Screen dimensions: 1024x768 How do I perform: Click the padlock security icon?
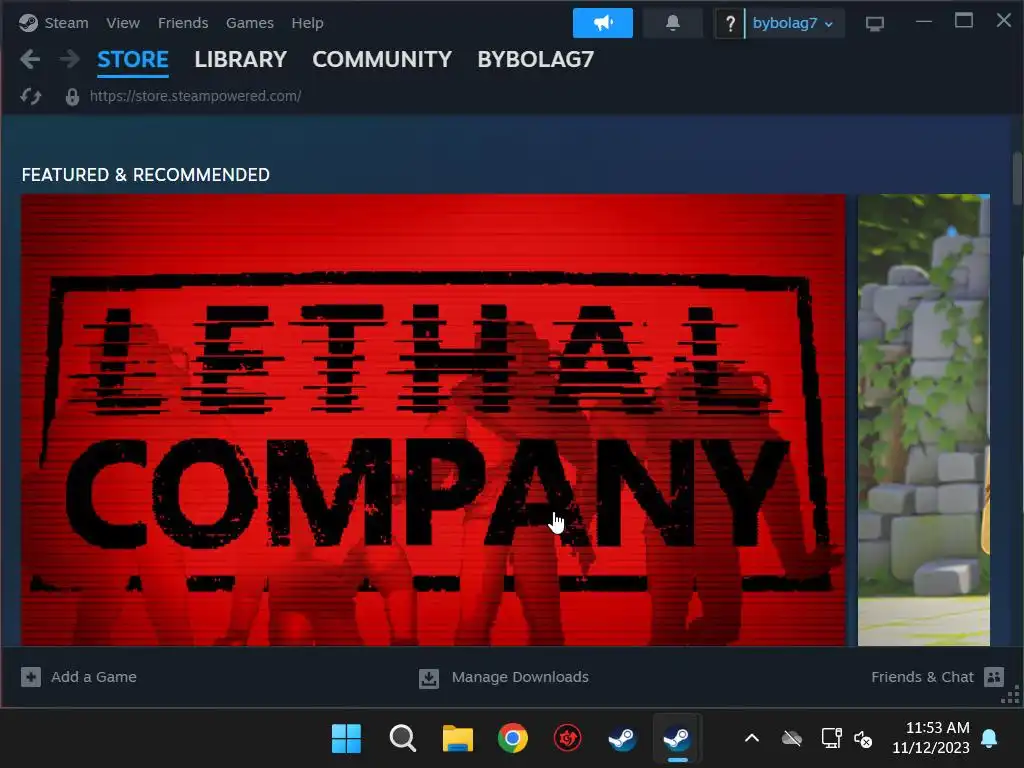pos(72,97)
